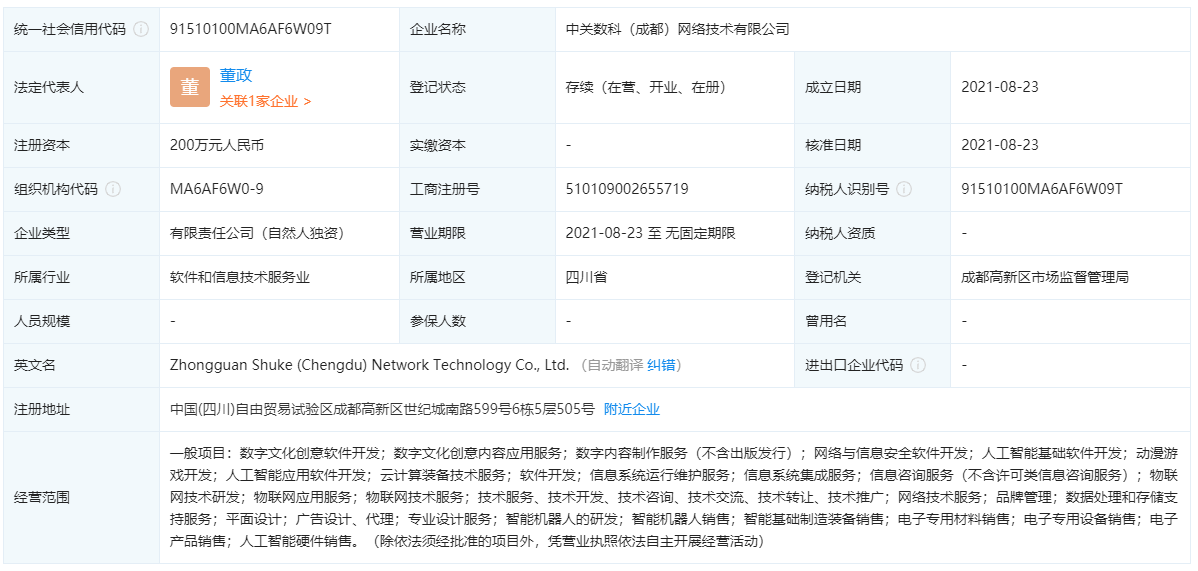The image size is (1198, 571).
Task: Click the 工商注册号 label cell
Action: [478, 190]
